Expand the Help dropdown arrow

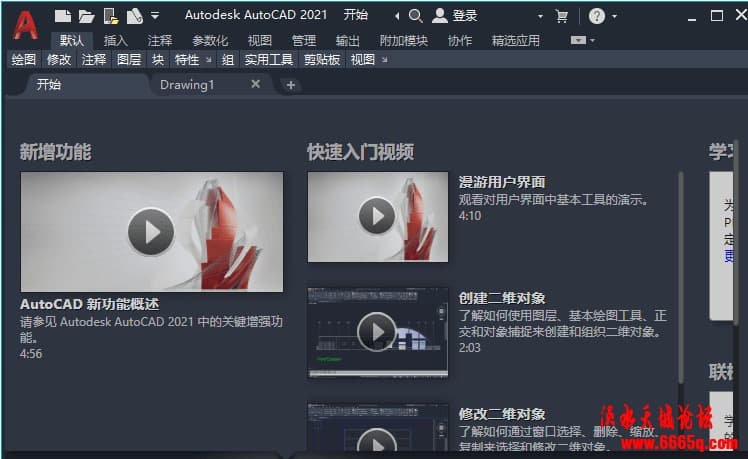pyautogui.click(x=614, y=16)
